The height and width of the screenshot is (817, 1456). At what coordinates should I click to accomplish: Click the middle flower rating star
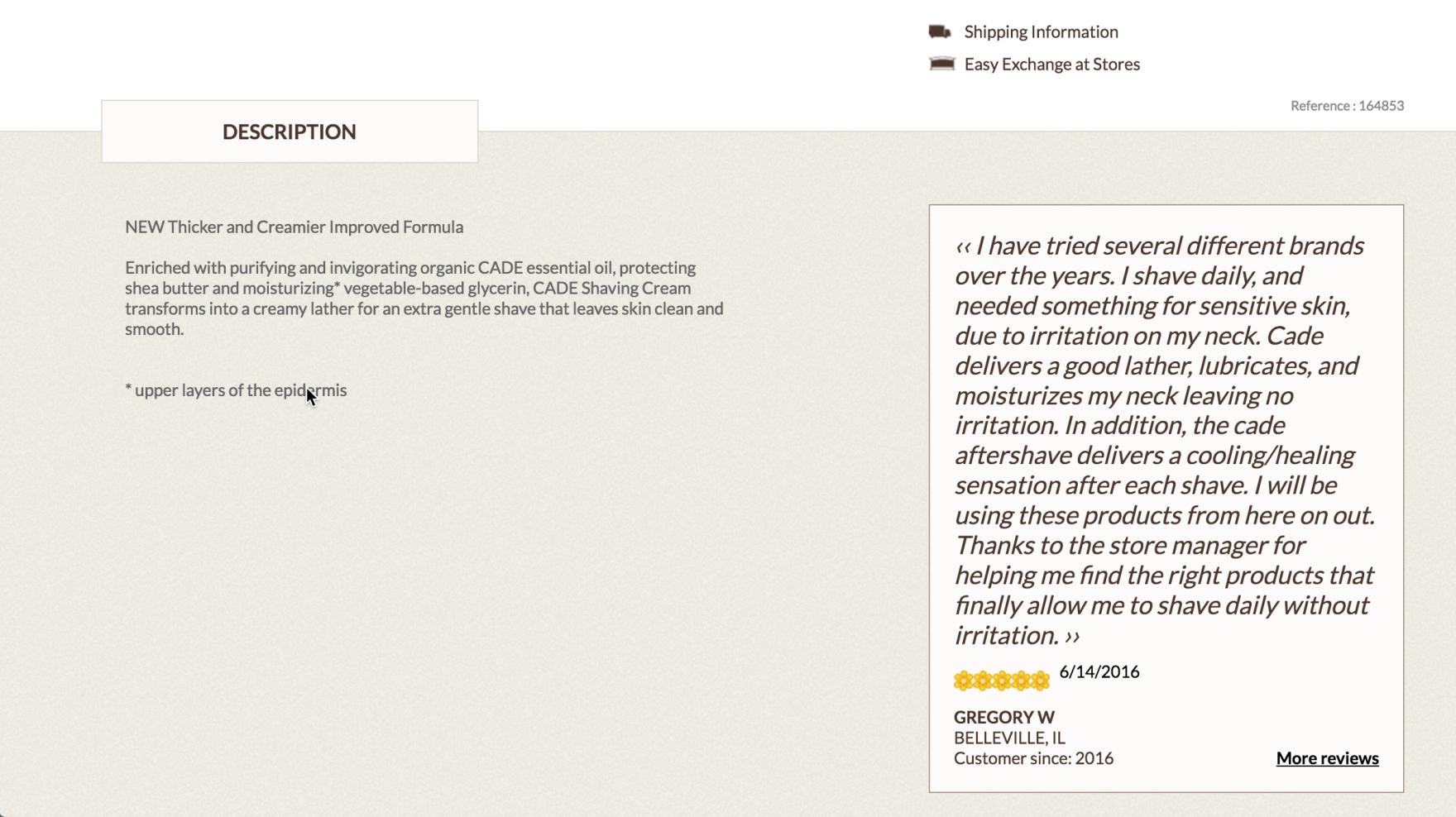coord(1002,681)
